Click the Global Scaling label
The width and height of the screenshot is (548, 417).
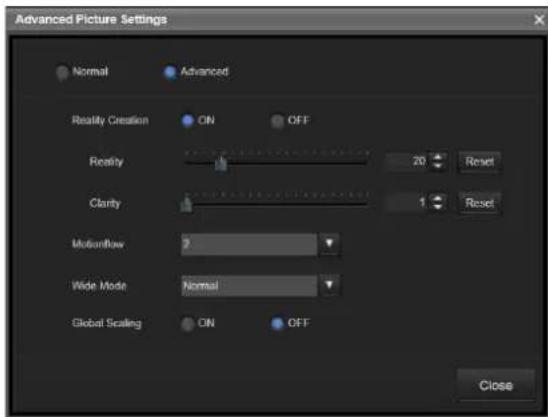pos(107,323)
